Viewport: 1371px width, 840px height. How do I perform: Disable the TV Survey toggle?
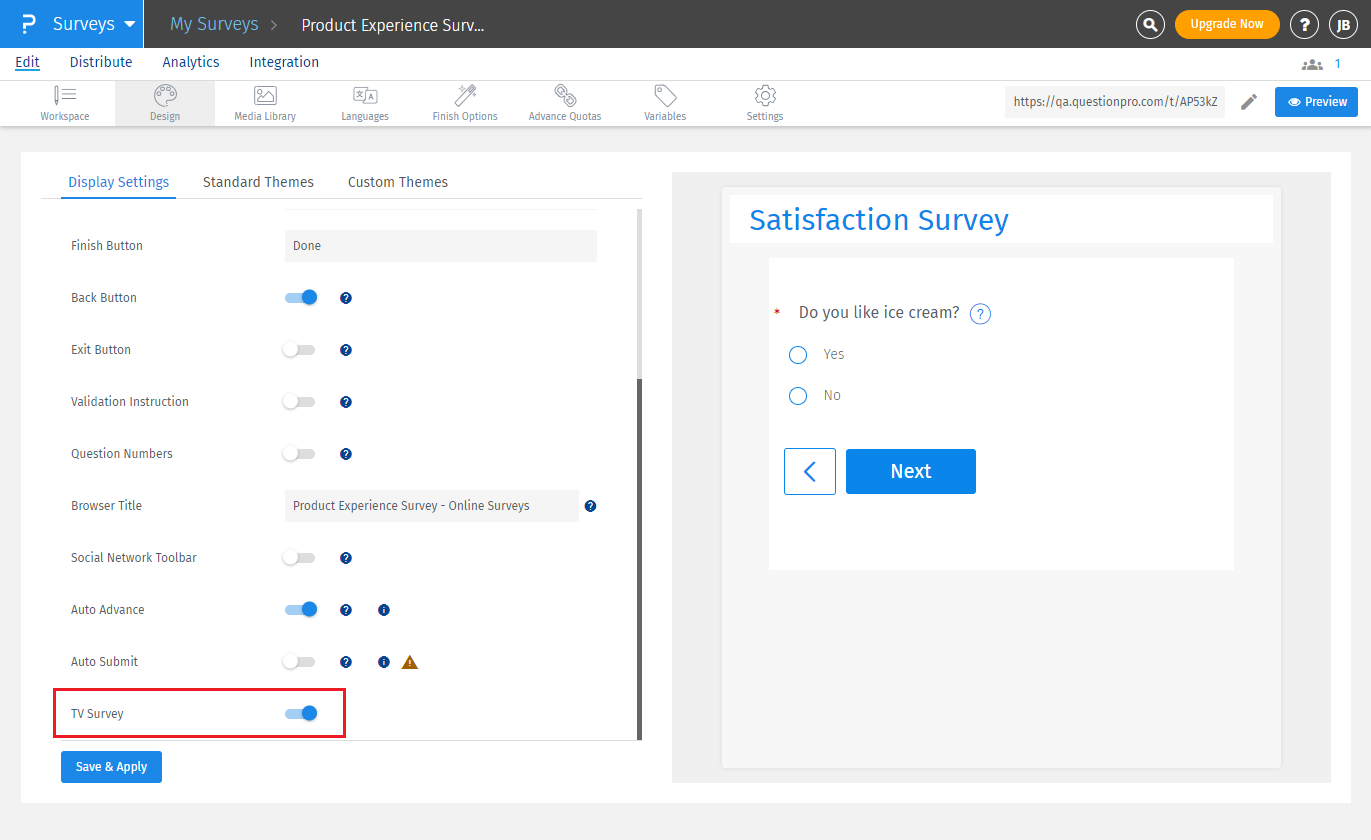pos(300,714)
